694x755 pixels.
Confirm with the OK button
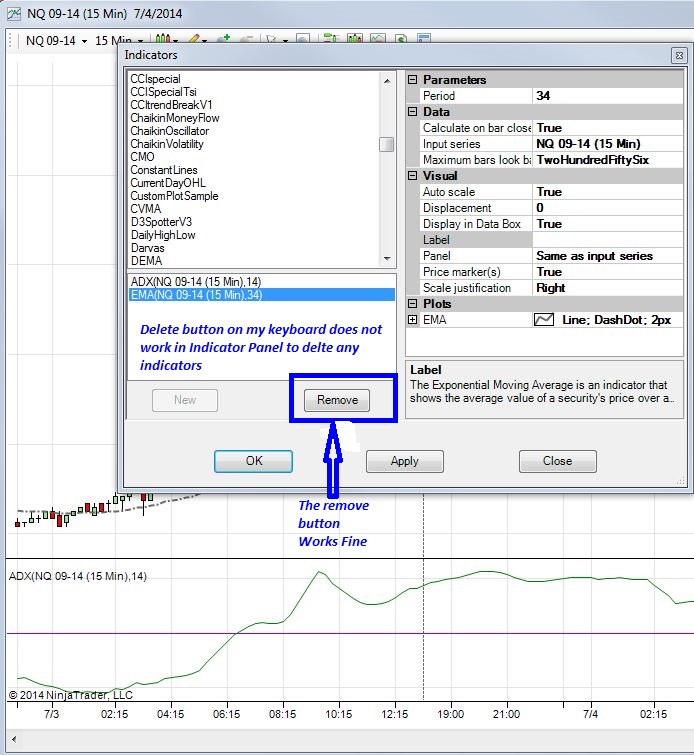[253, 461]
